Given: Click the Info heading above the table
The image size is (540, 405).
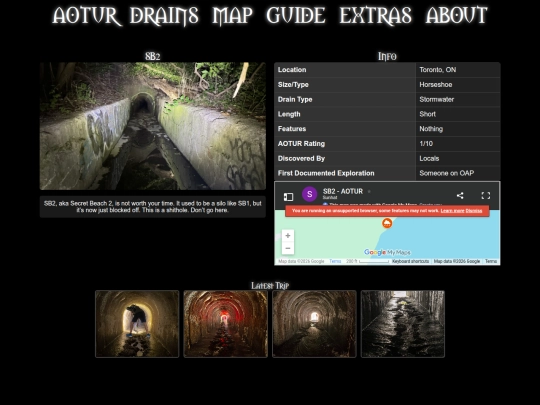Looking at the screenshot, I should (x=387, y=56).
